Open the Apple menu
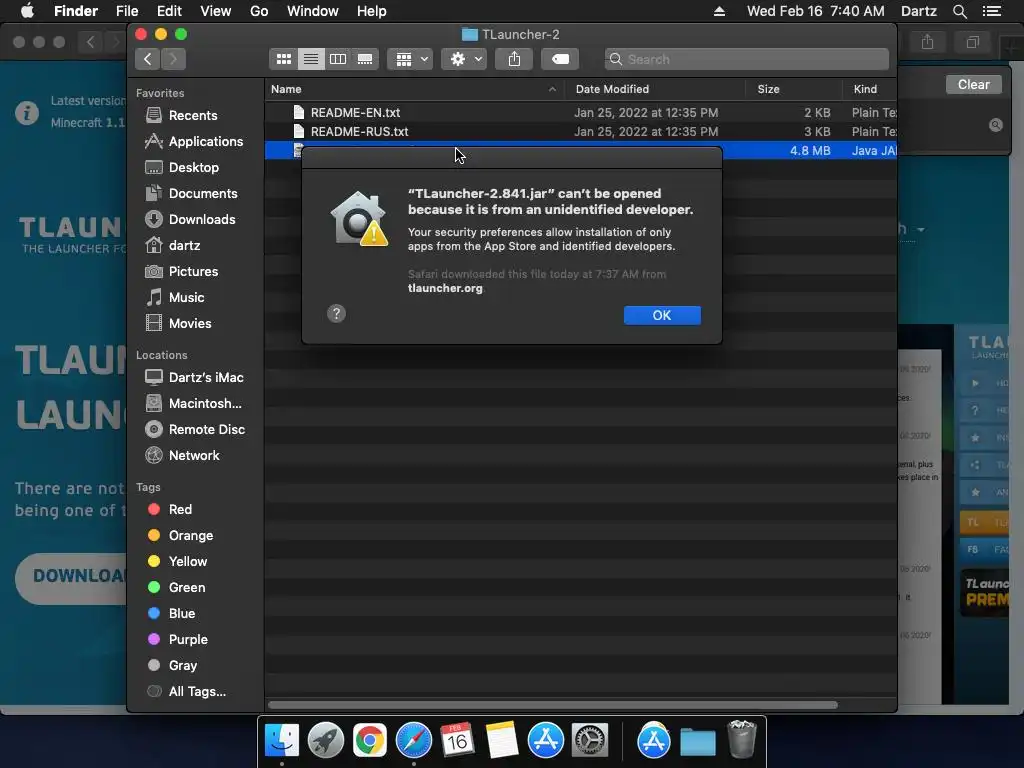 [x=27, y=11]
